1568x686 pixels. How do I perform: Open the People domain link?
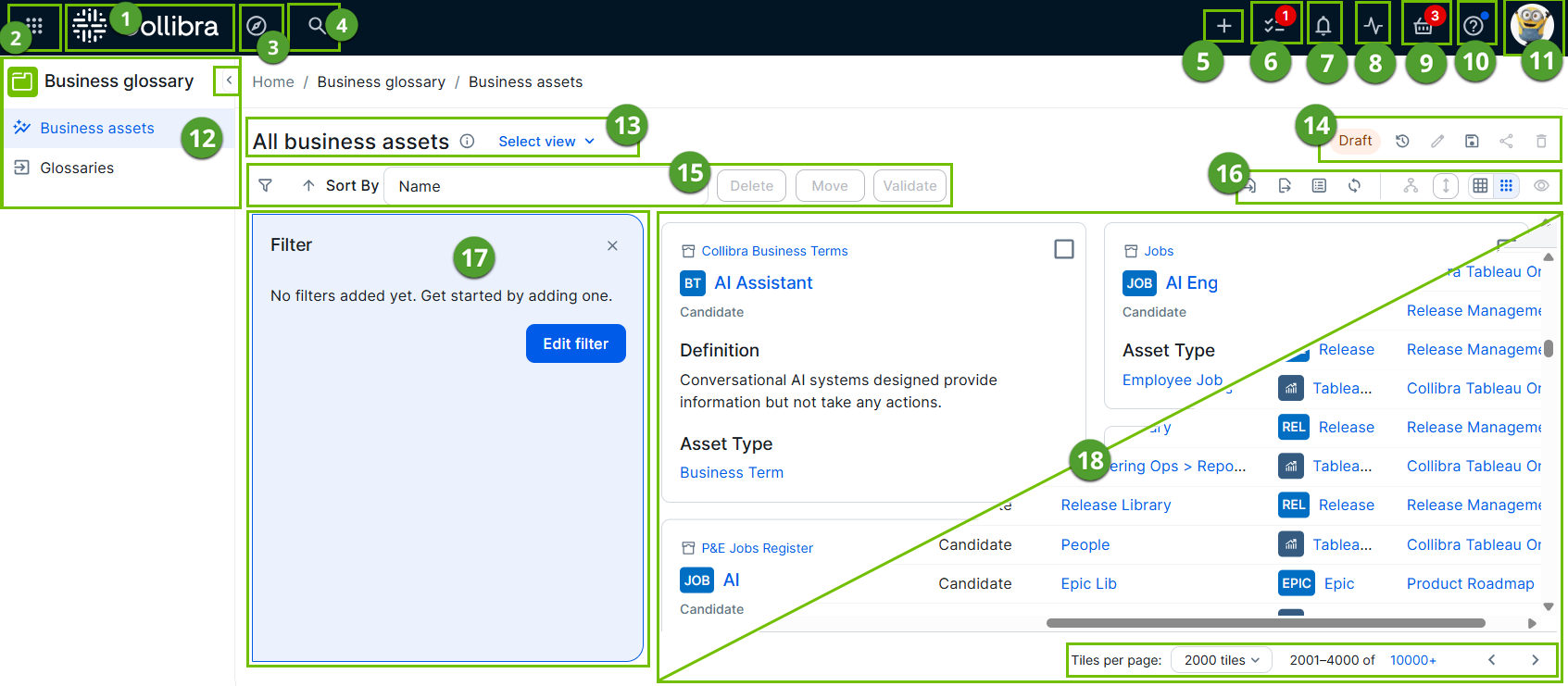pyautogui.click(x=1085, y=544)
